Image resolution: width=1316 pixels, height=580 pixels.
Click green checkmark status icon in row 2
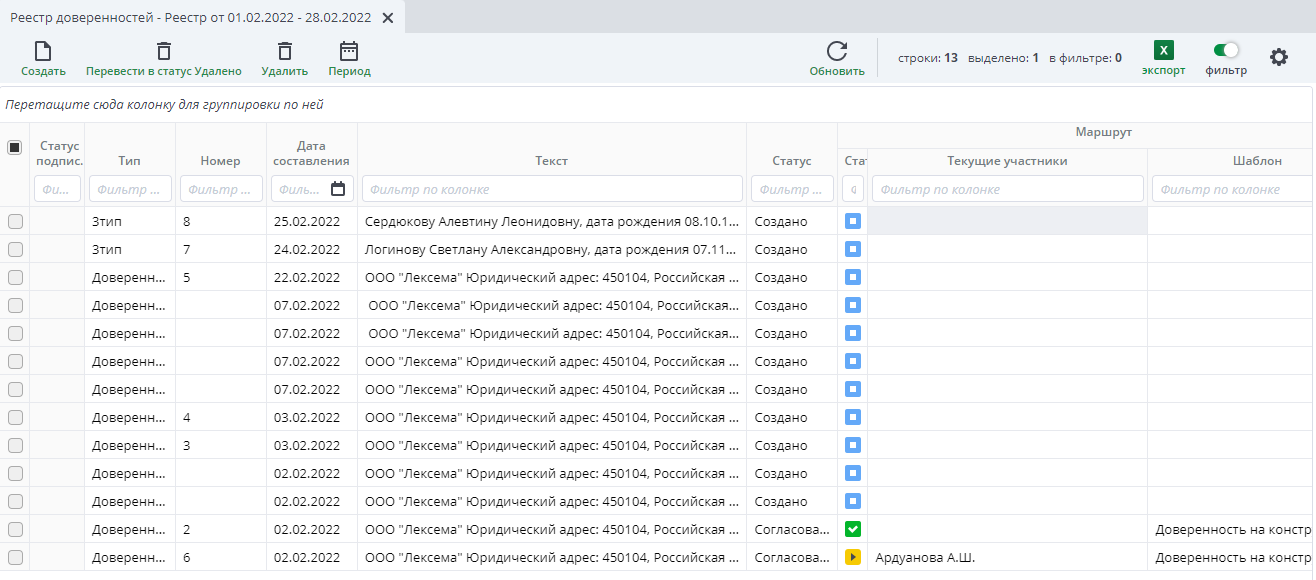[x=853, y=529]
